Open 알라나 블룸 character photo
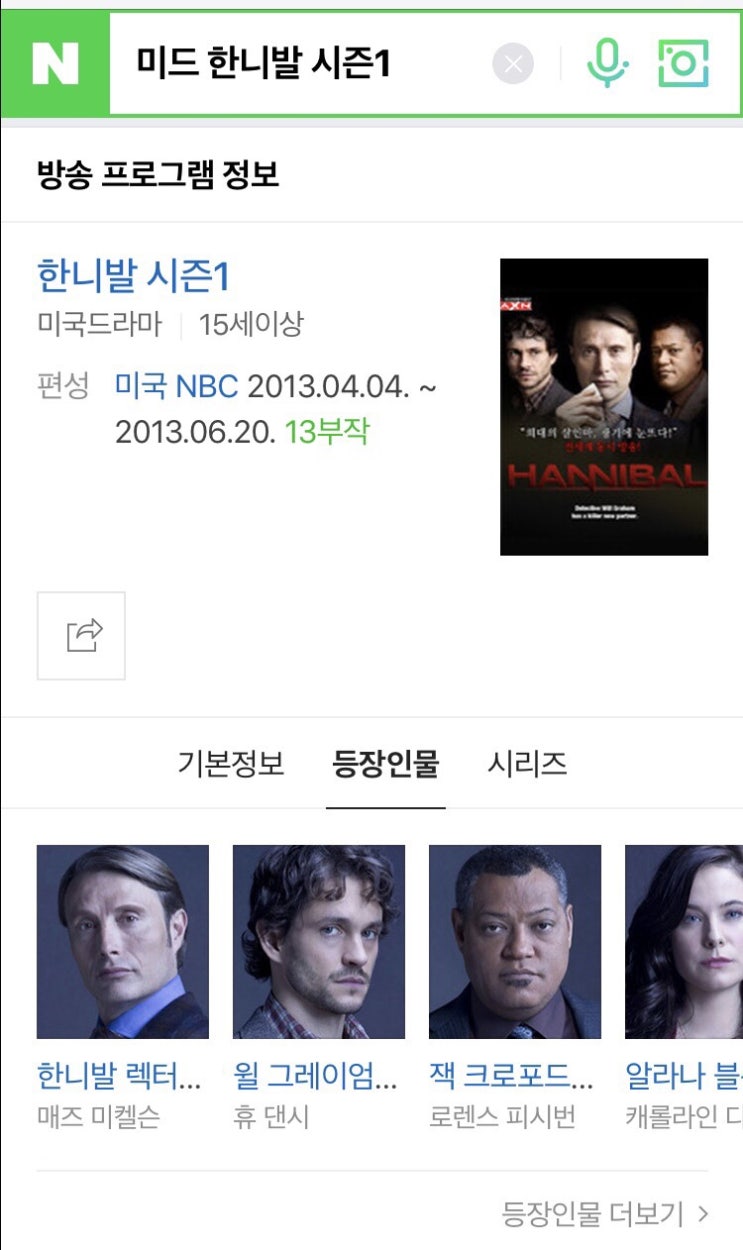The image size is (743, 1250). pos(684,942)
